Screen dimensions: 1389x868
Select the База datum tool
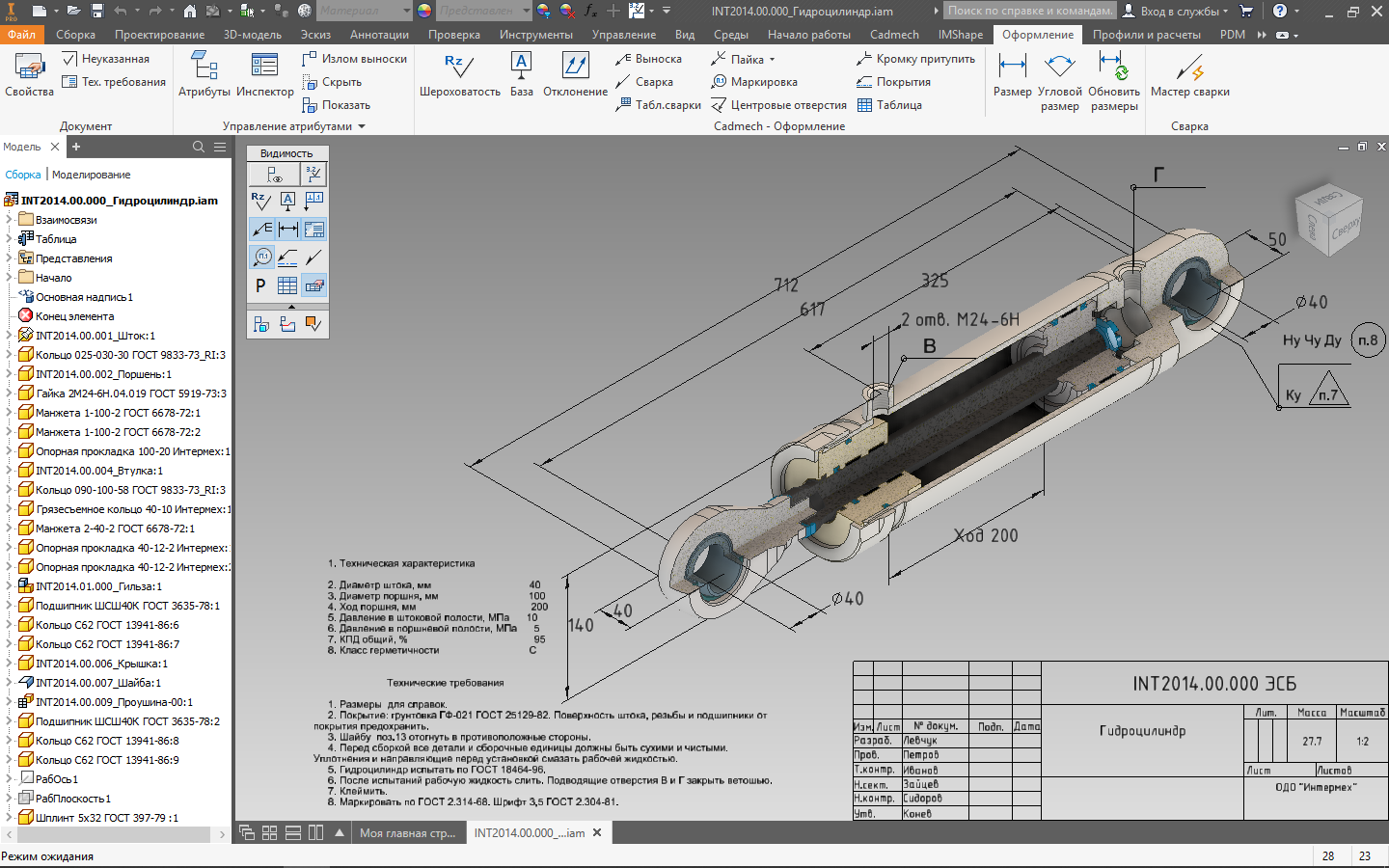[x=521, y=75]
